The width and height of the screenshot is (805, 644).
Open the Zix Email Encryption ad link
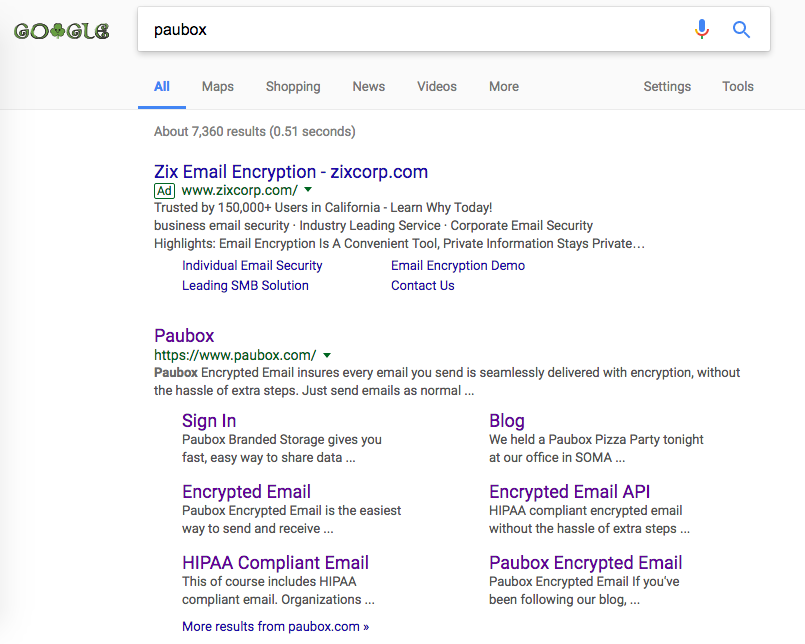pos(291,172)
